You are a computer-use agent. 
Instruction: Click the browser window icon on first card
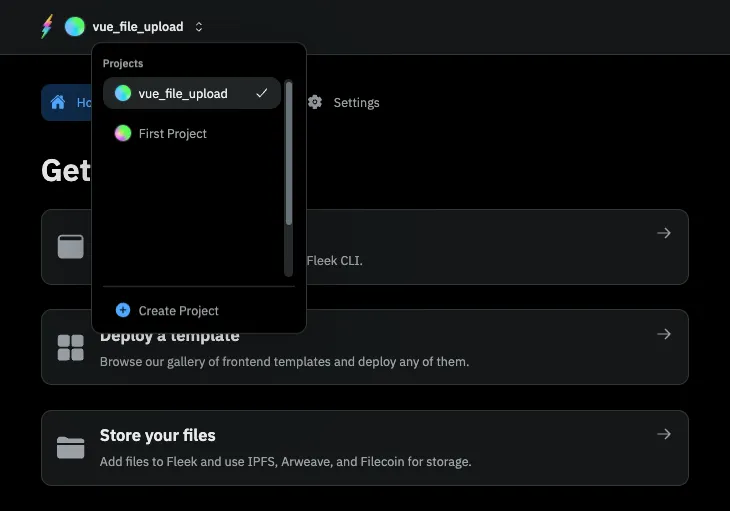(x=70, y=247)
